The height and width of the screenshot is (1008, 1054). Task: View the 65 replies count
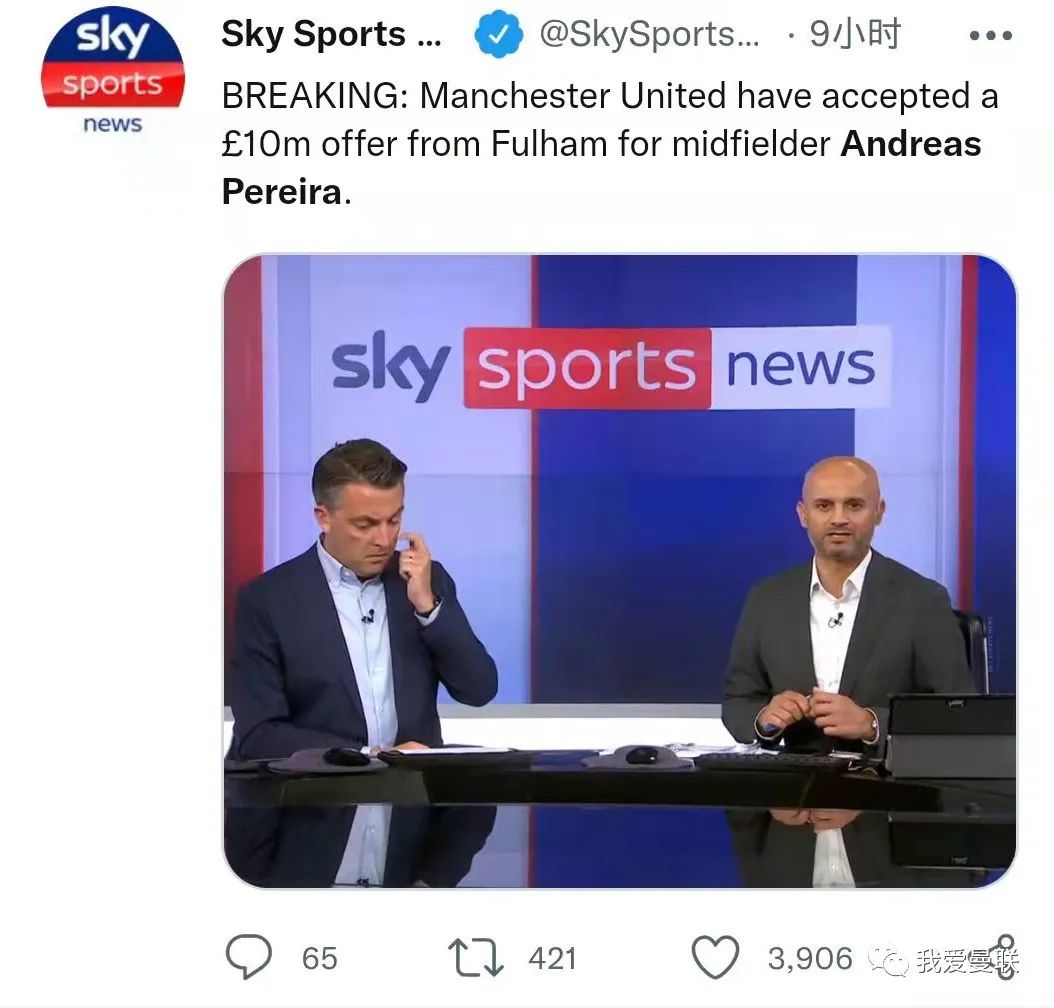pos(319,959)
